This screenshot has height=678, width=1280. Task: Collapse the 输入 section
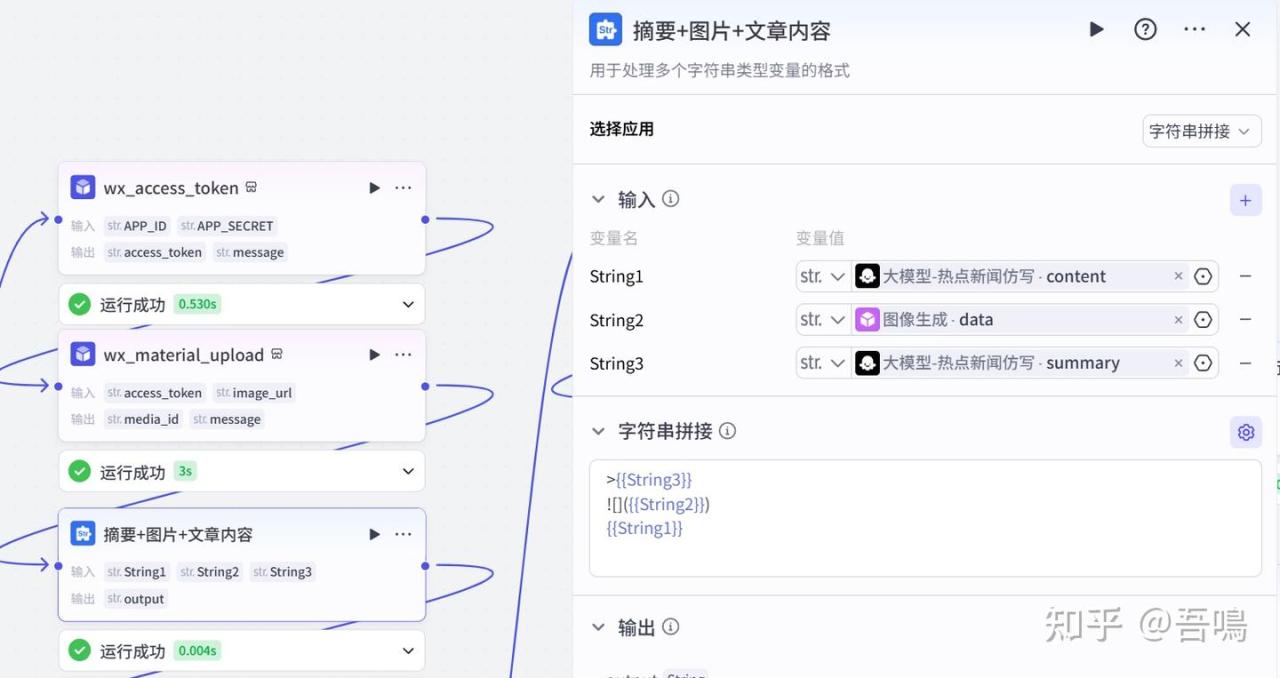tap(598, 200)
